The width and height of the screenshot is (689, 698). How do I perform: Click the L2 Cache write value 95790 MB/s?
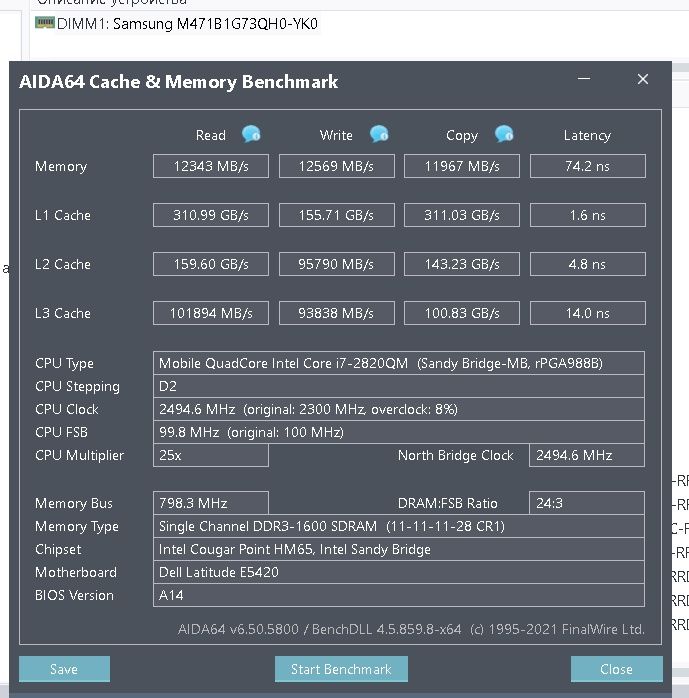pos(336,264)
